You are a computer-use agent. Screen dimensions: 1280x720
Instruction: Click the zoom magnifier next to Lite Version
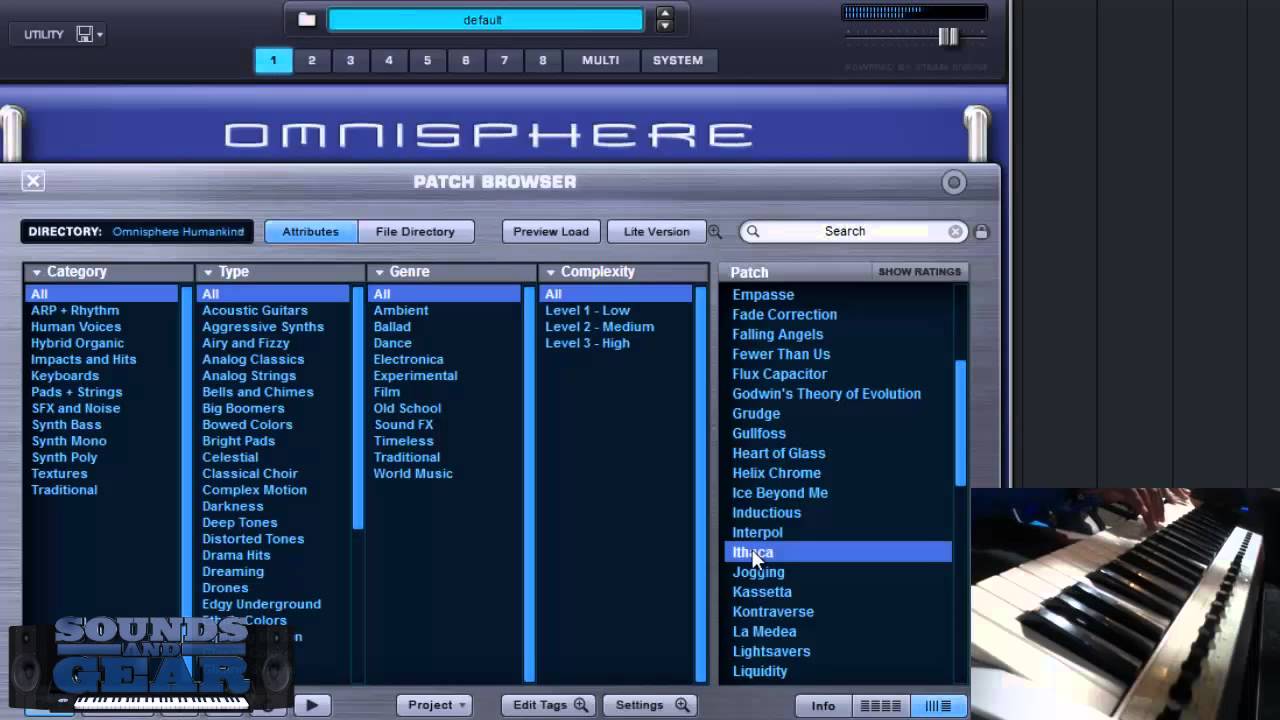point(715,231)
